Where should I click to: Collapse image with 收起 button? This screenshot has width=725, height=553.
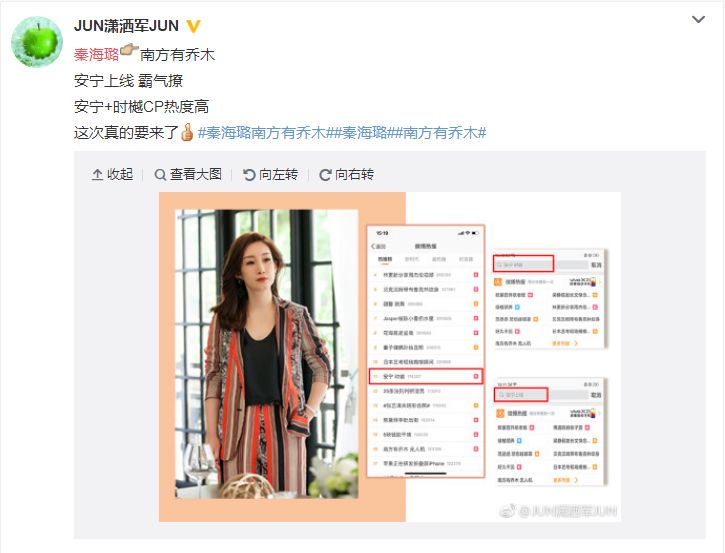pyautogui.click(x=112, y=174)
